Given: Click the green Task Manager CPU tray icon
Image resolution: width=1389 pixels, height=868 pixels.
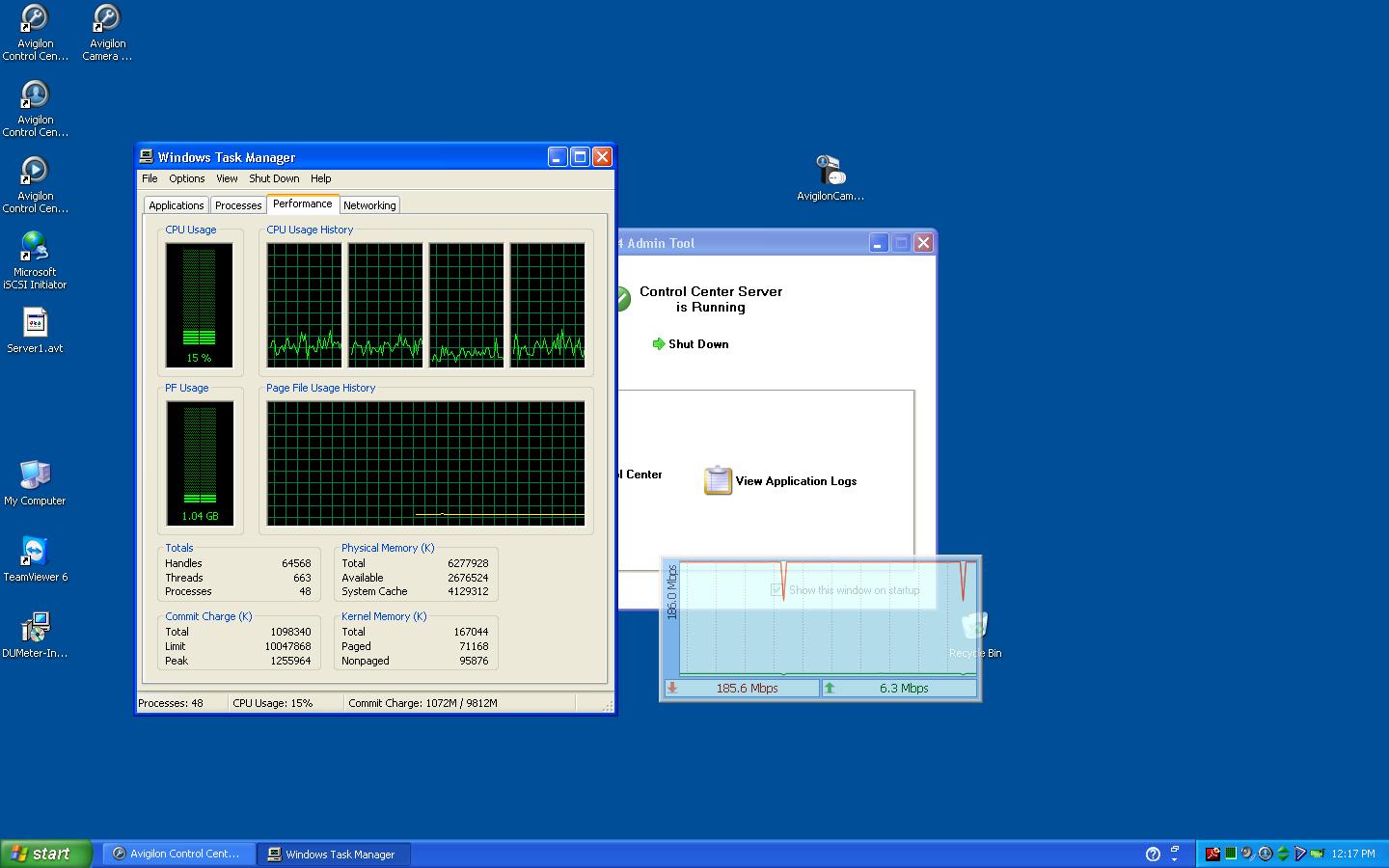Looking at the screenshot, I should click(x=1231, y=854).
